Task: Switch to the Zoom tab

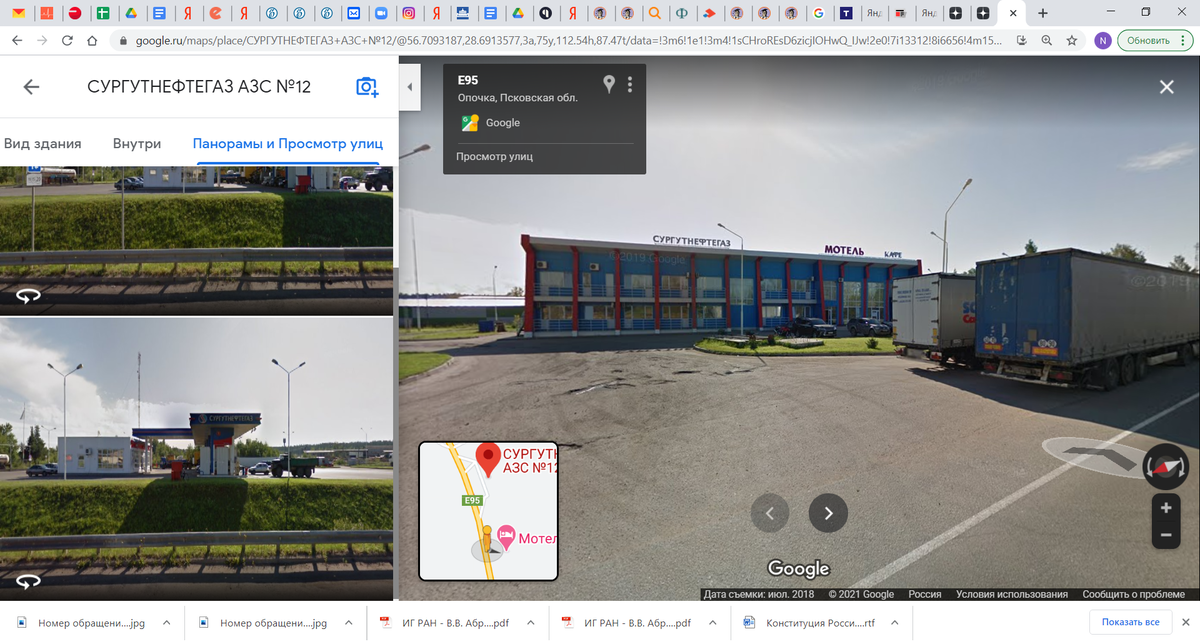Action: point(380,13)
